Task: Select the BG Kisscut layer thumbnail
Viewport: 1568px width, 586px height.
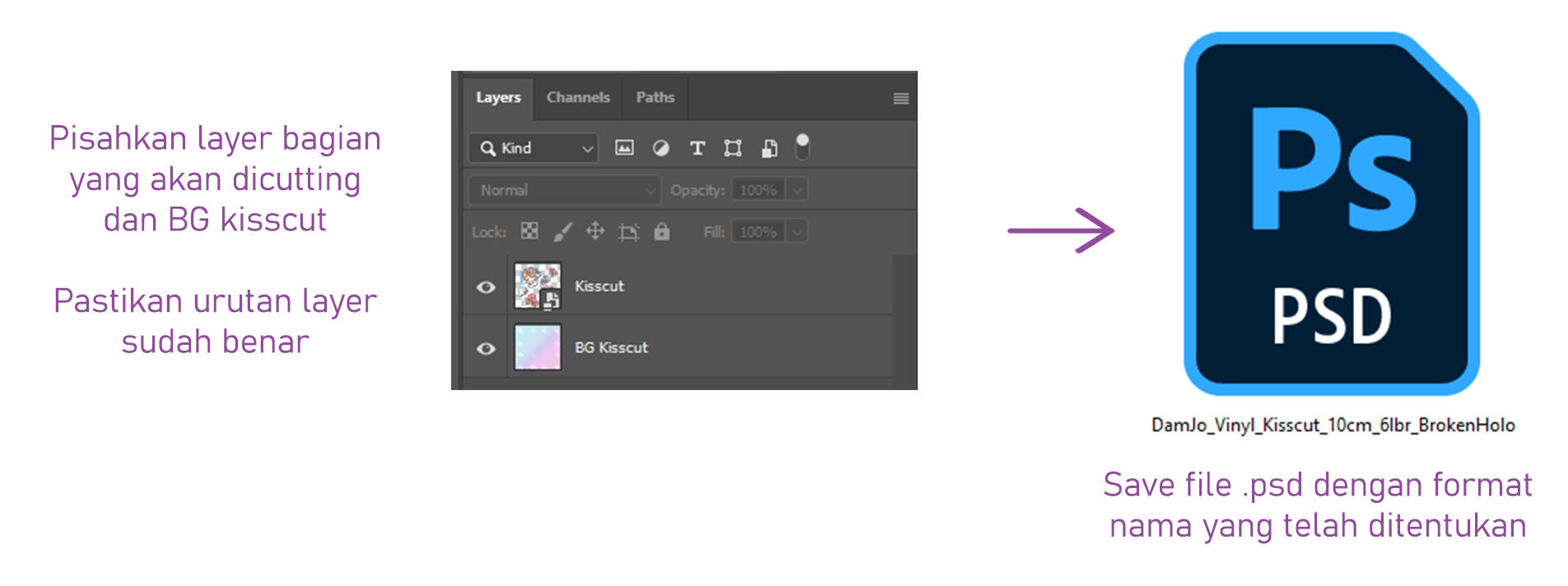Action: [537, 347]
